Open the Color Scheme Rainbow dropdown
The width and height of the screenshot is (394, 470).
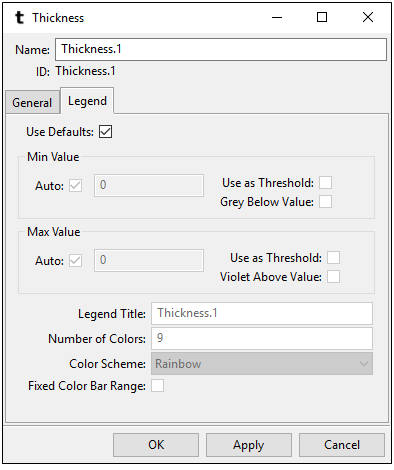[262, 364]
